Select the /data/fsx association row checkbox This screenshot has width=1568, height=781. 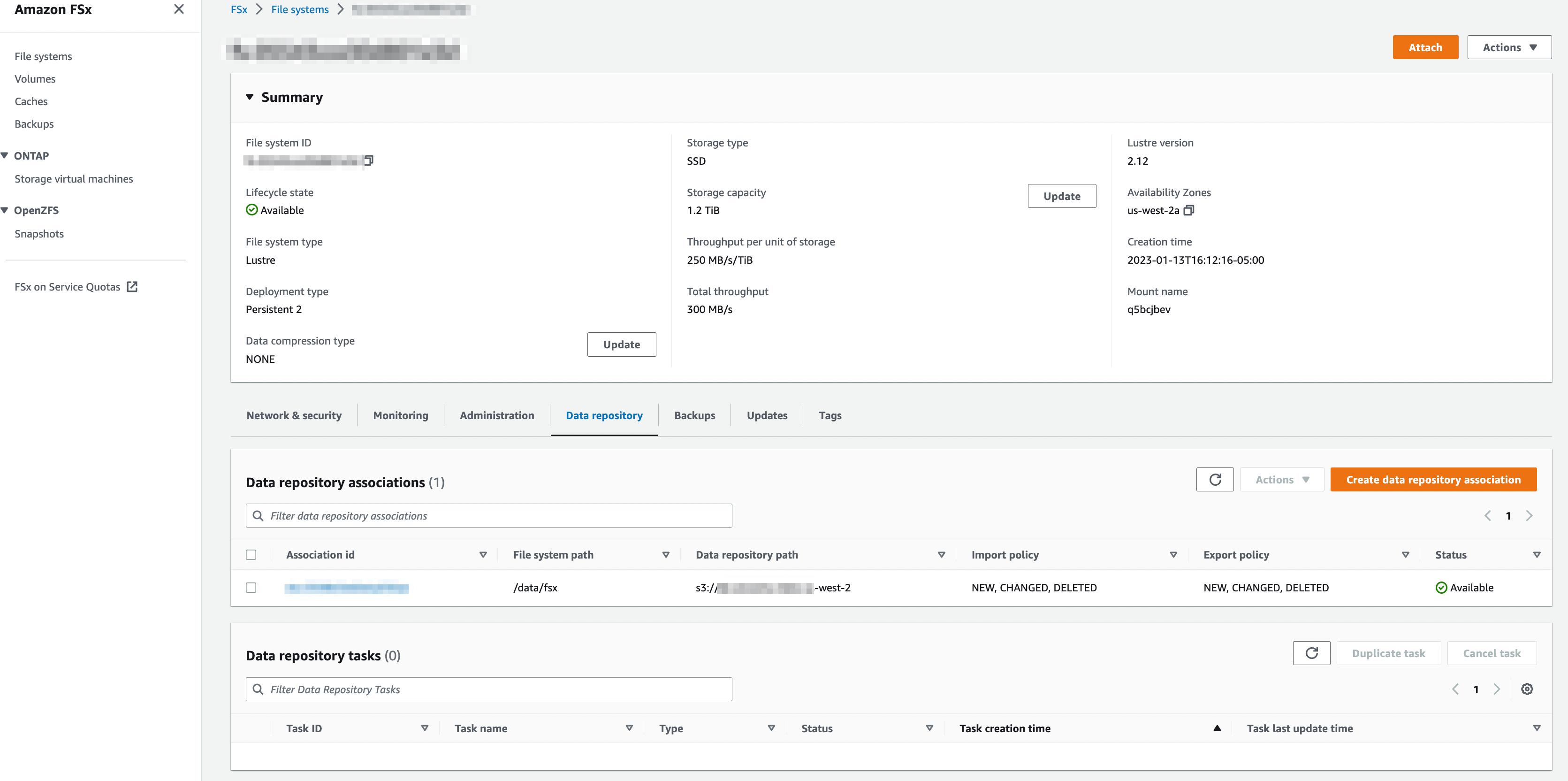[x=251, y=588]
